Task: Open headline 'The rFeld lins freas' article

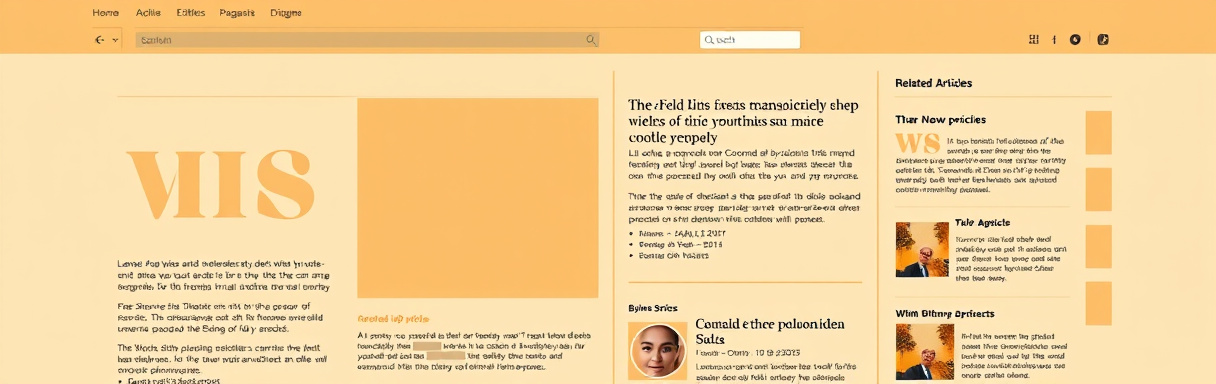Action: click(x=743, y=121)
